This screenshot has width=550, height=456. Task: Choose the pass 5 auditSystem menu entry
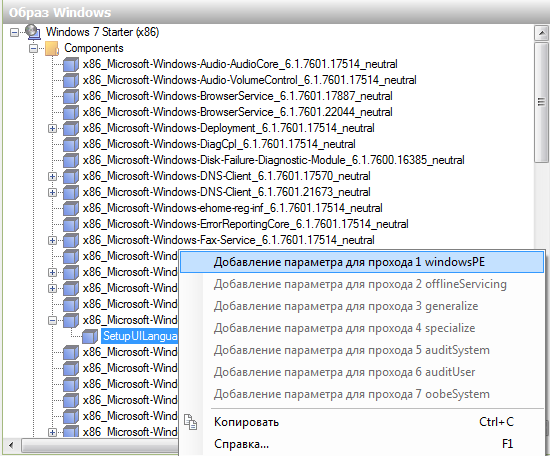[362, 350]
